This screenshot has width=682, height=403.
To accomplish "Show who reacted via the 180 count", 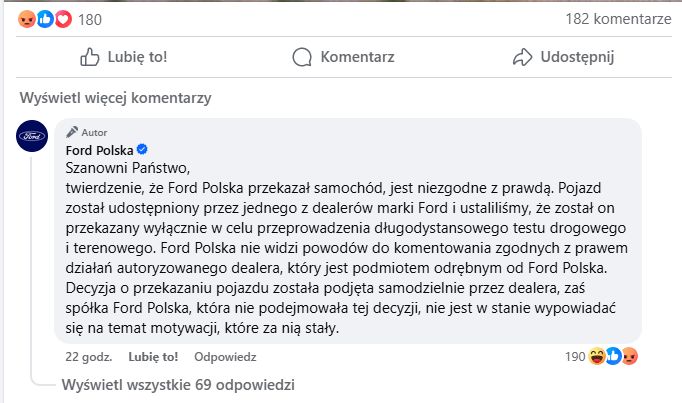I will [90, 19].
